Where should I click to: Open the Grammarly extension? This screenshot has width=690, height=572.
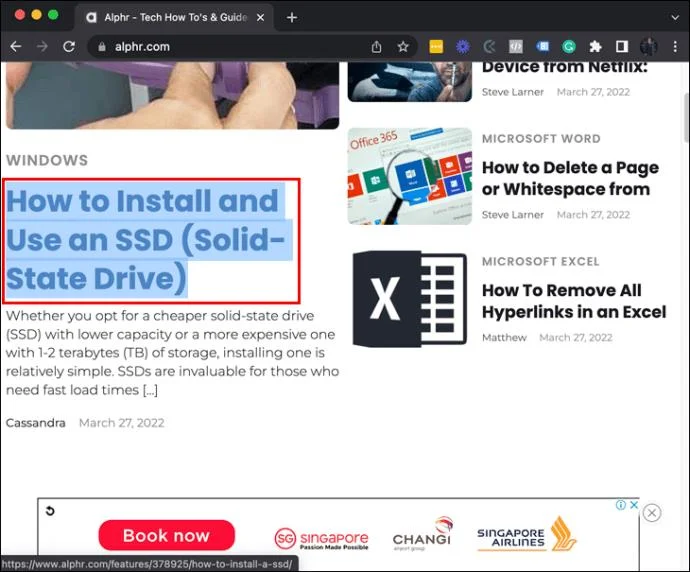pos(569,47)
